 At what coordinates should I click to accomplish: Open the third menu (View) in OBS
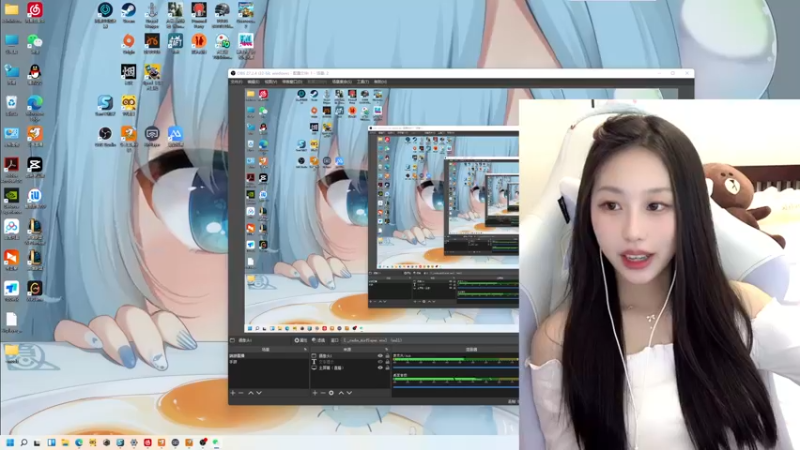271,82
